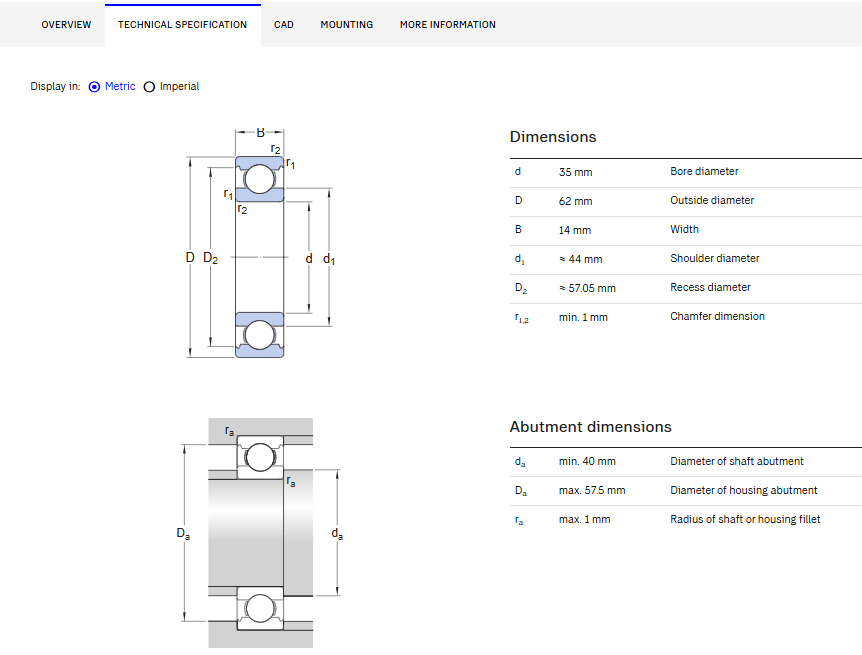Open the Overview tab

(66, 25)
